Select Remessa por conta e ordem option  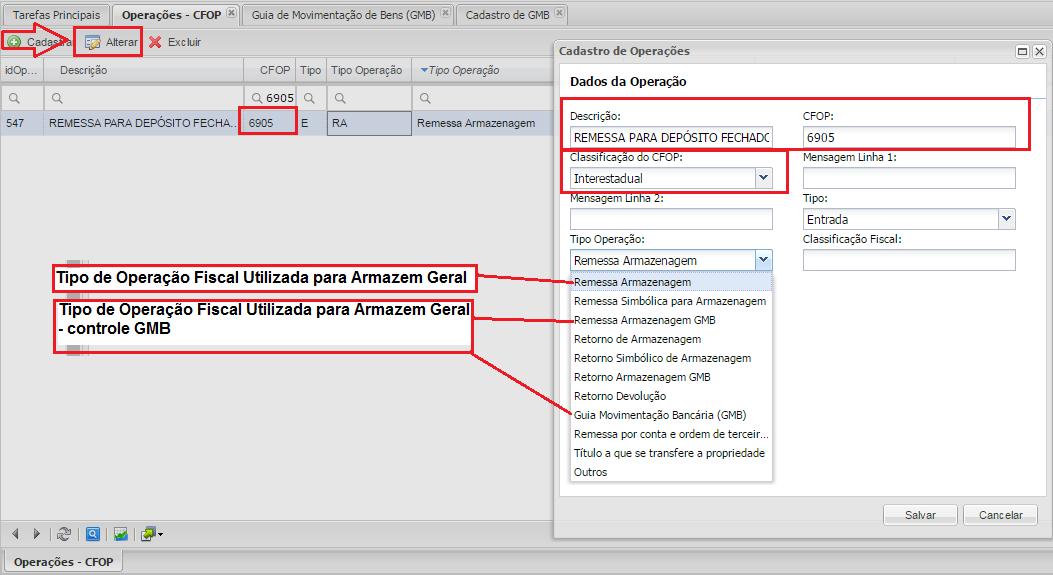[672, 434]
